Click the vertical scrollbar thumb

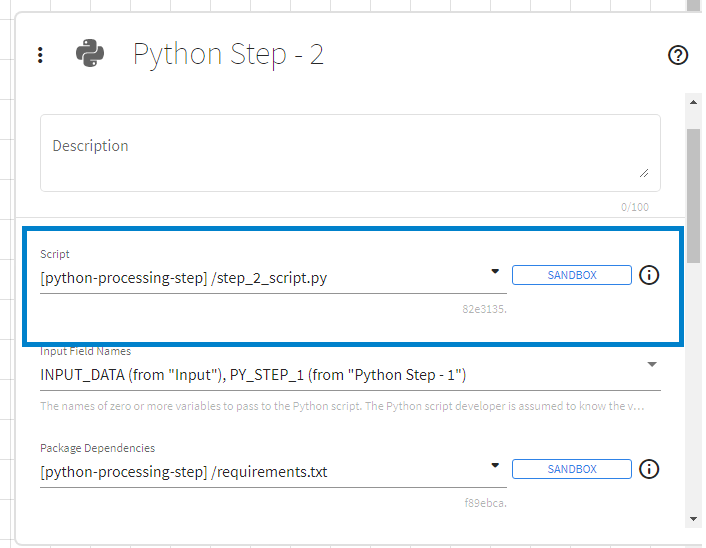point(693,180)
